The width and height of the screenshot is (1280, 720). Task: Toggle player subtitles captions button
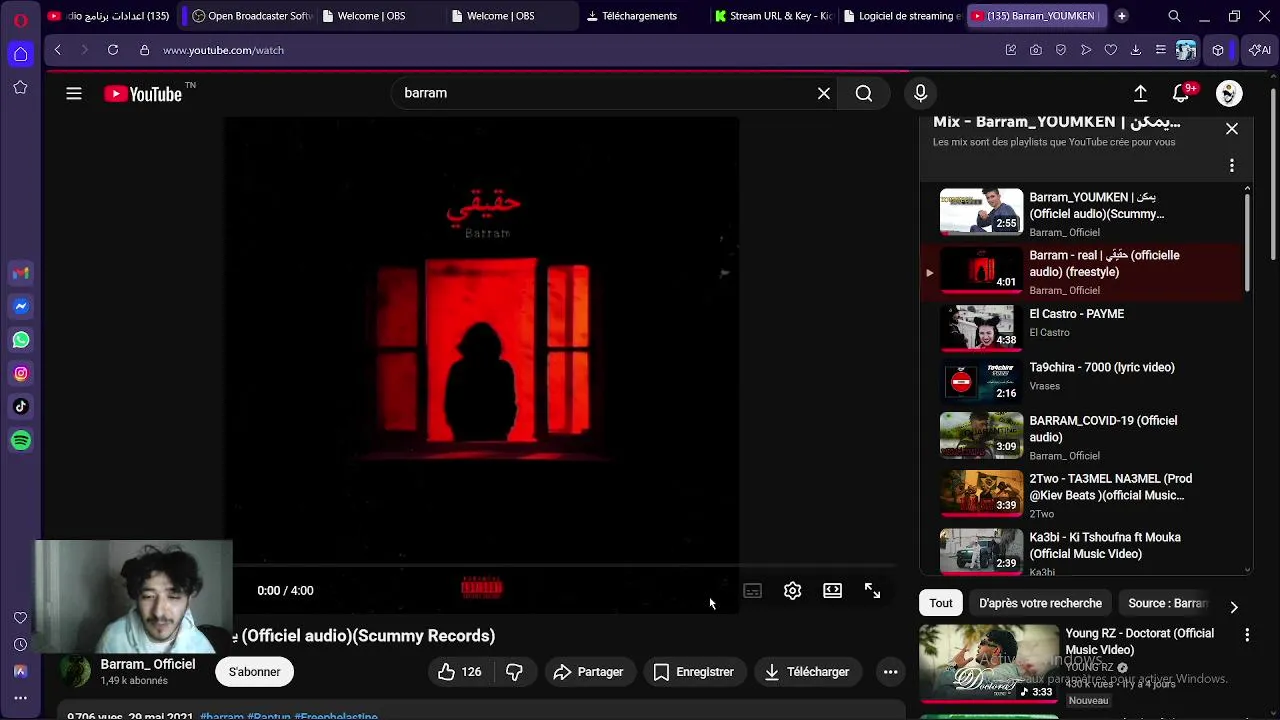(x=753, y=591)
